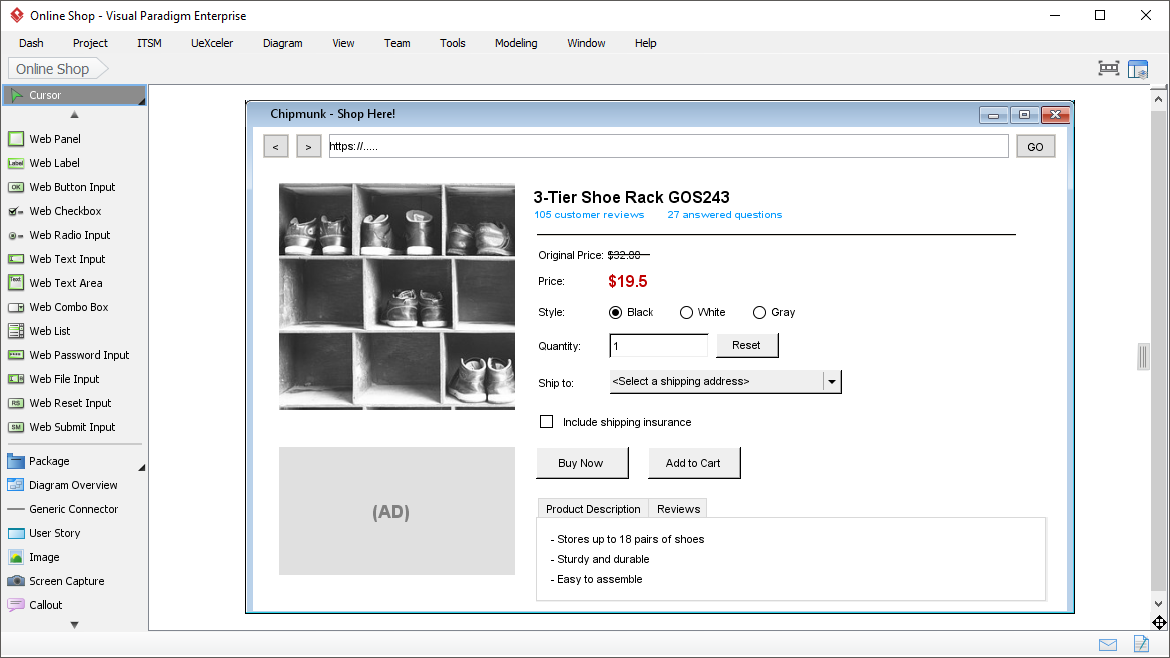The image size is (1170, 658).
Task: Open the 105 customer reviews link
Action: pos(589,215)
